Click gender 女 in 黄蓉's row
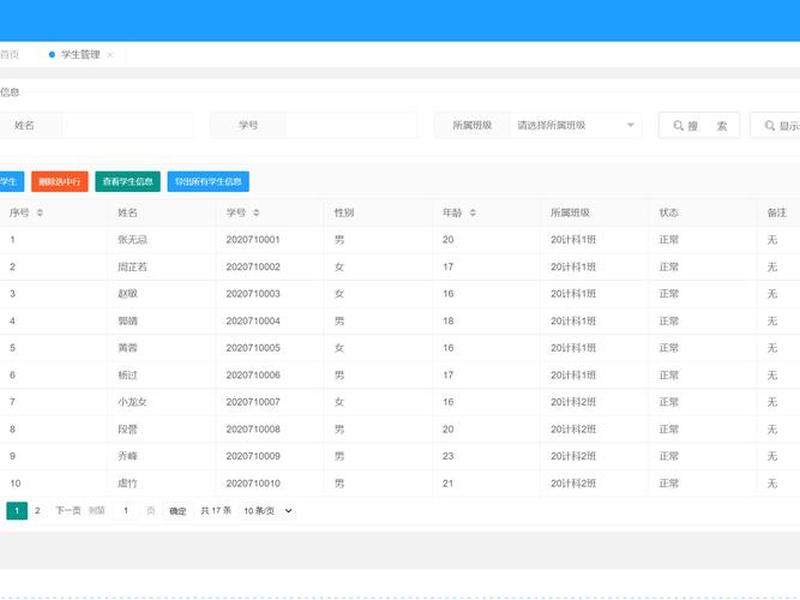This screenshot has width=800, height=600. point(339,348)
